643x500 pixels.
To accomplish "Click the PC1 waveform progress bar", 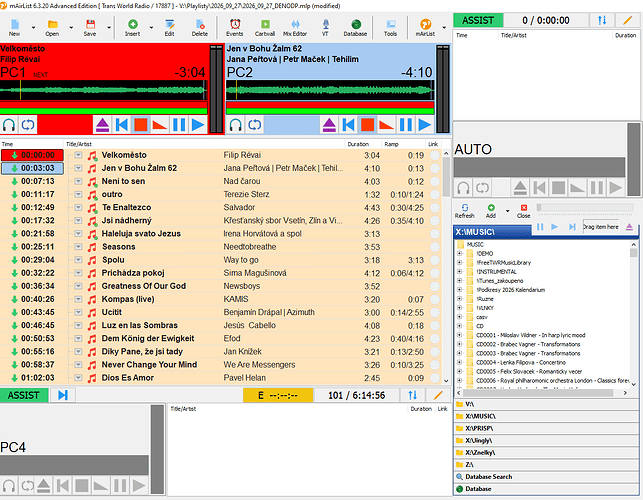I will coord(103,90).
